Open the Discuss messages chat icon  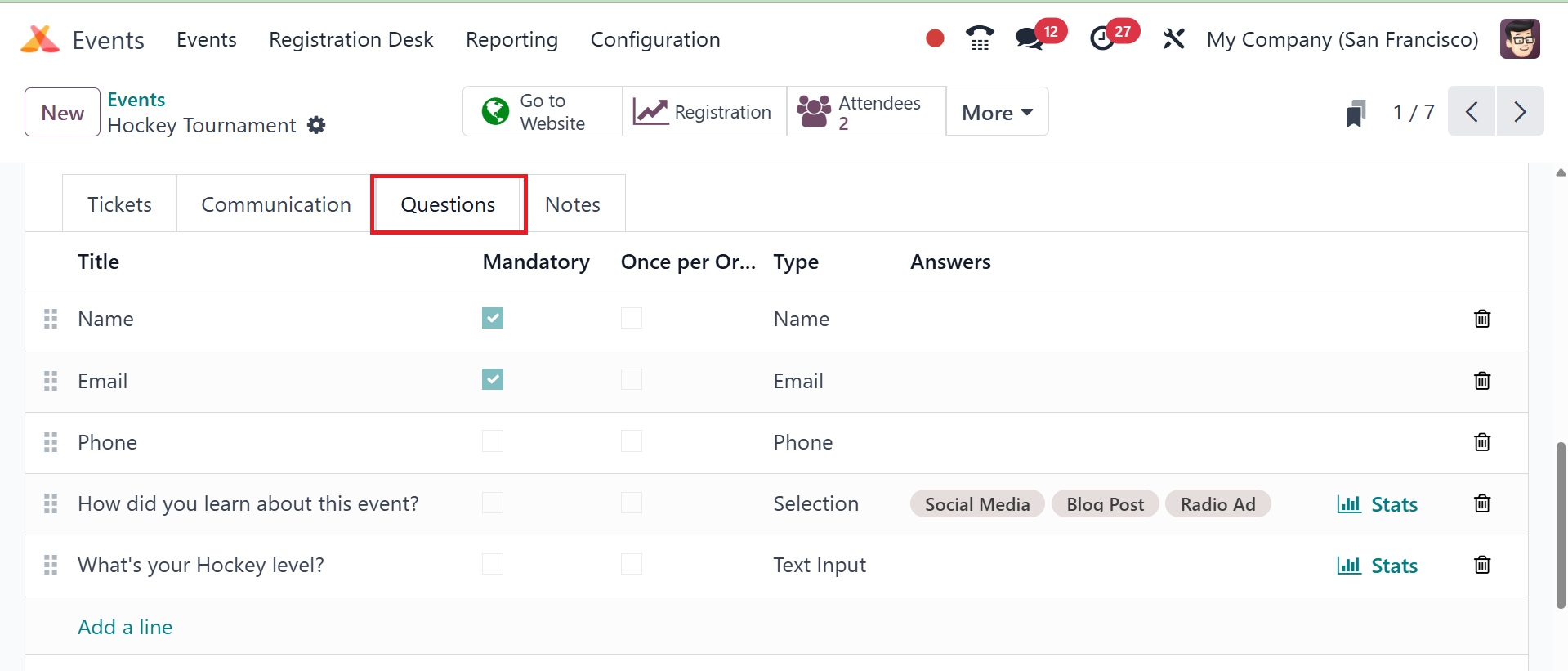[x=1029, y=38]
